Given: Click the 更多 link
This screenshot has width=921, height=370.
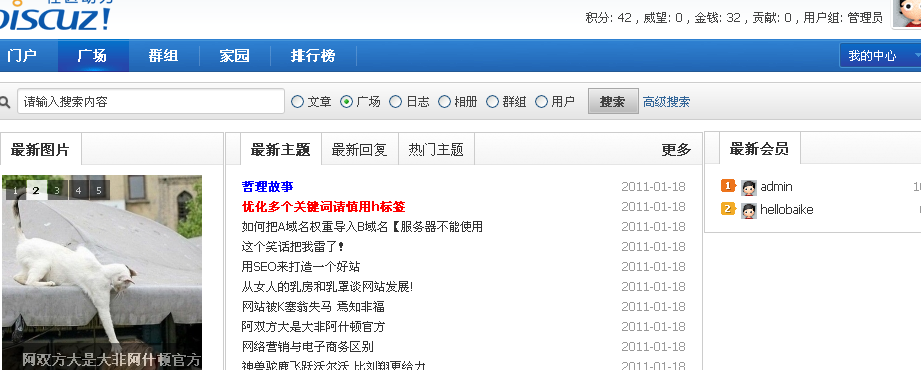Looking at the screenshot, I should click(677, 150).
